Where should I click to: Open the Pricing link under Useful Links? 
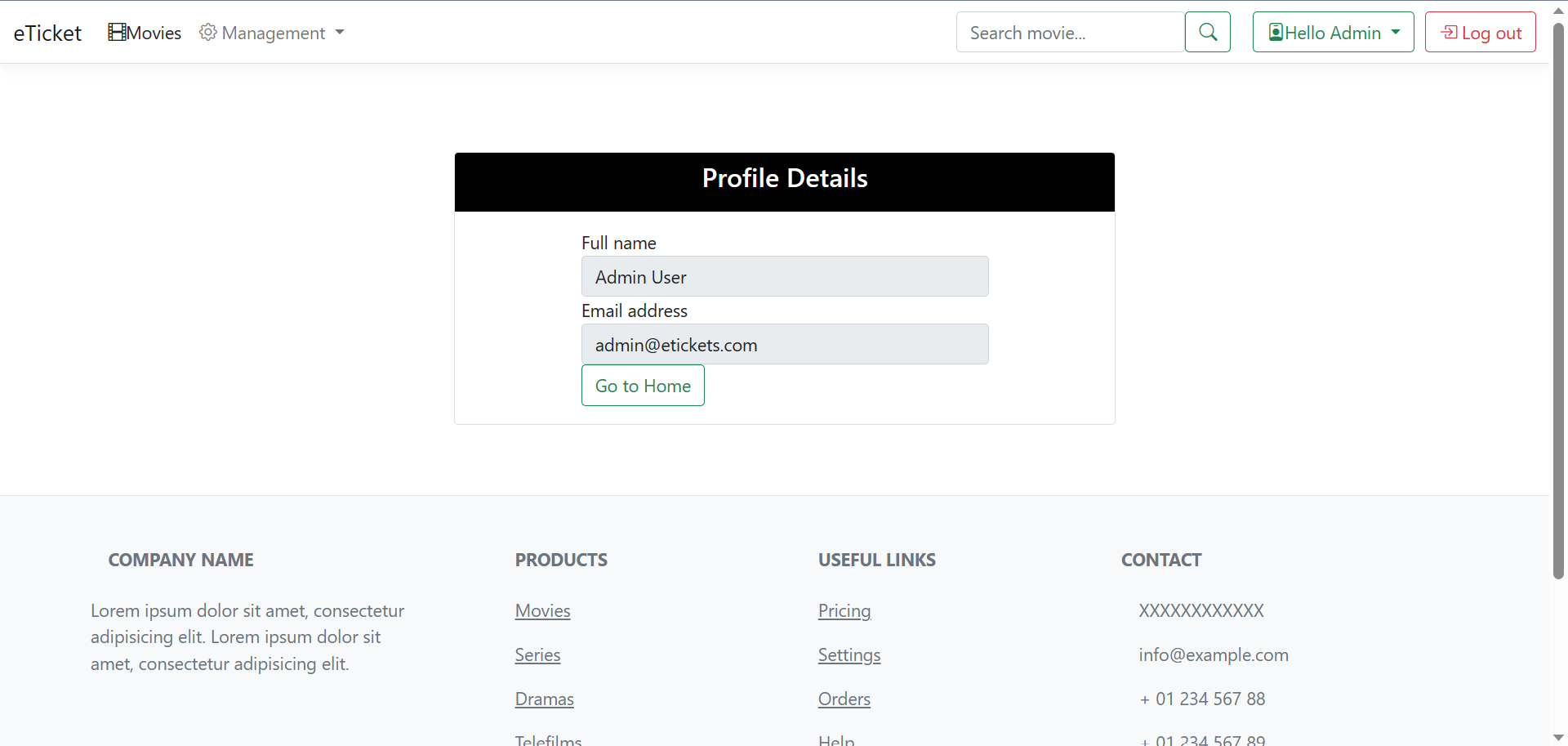(844, 610)
